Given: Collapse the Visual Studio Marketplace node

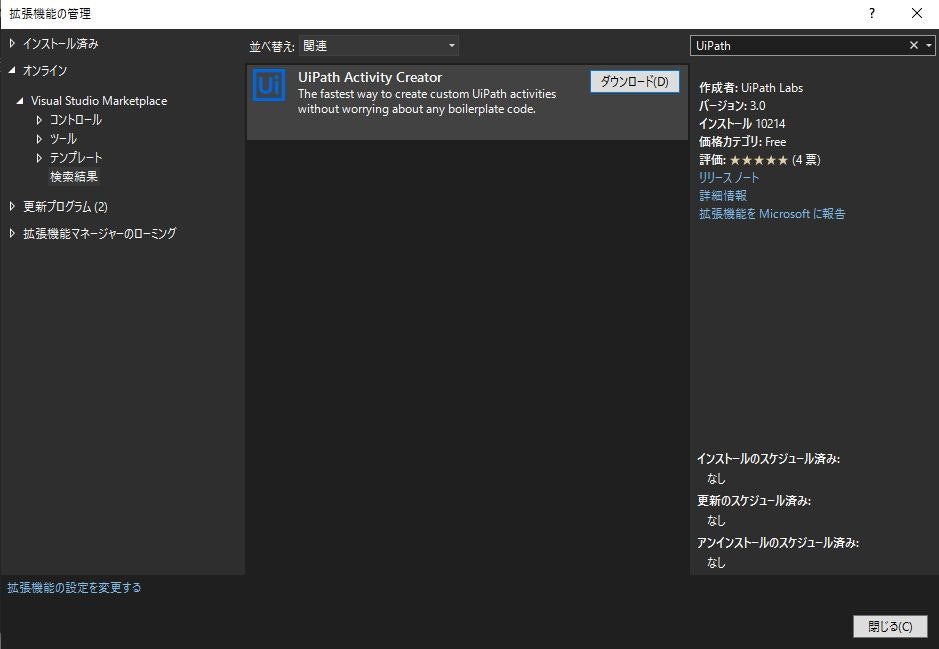Looking at the screenshot, I should 20,101.
